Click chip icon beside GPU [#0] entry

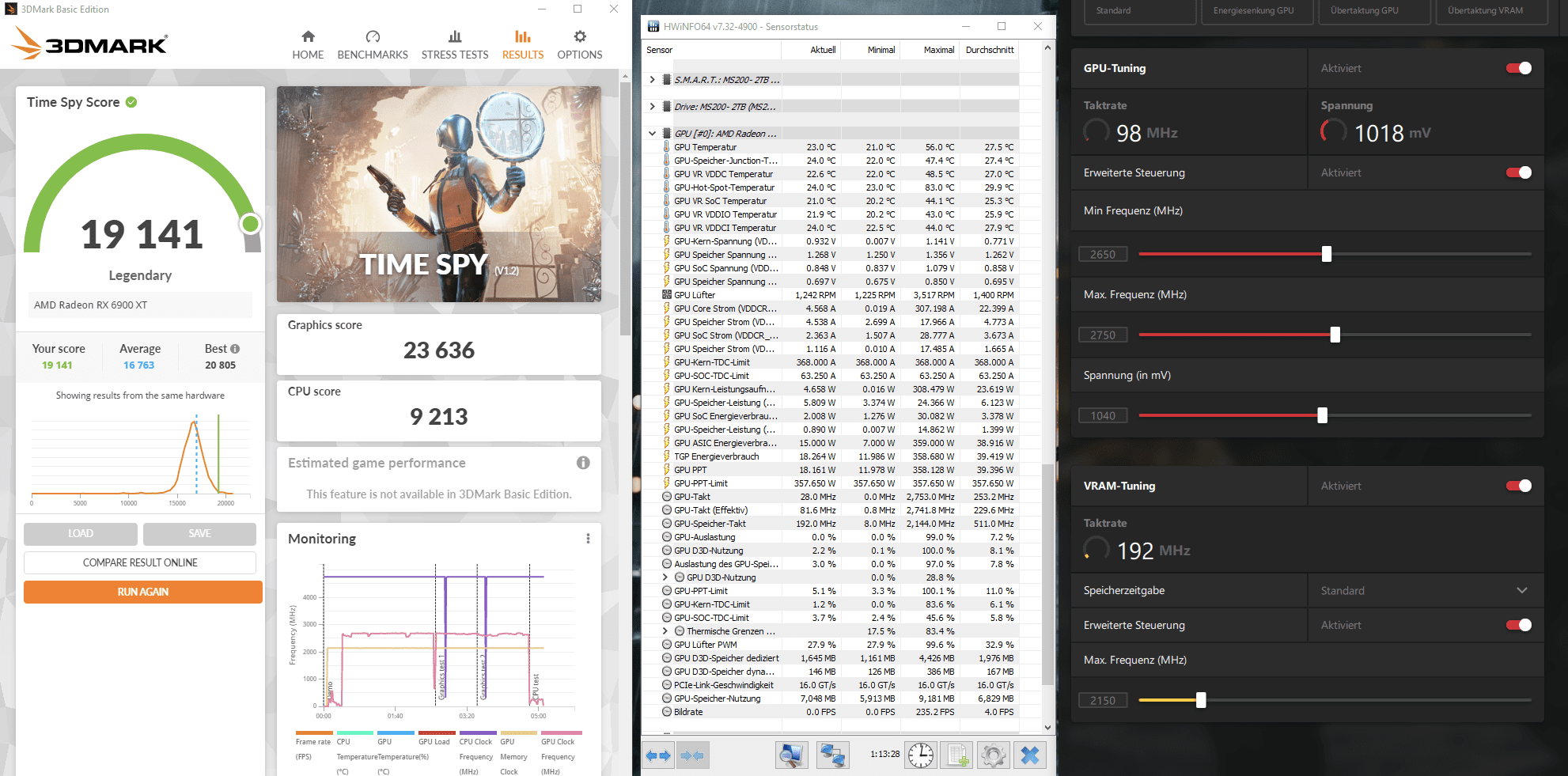[667, 134]
